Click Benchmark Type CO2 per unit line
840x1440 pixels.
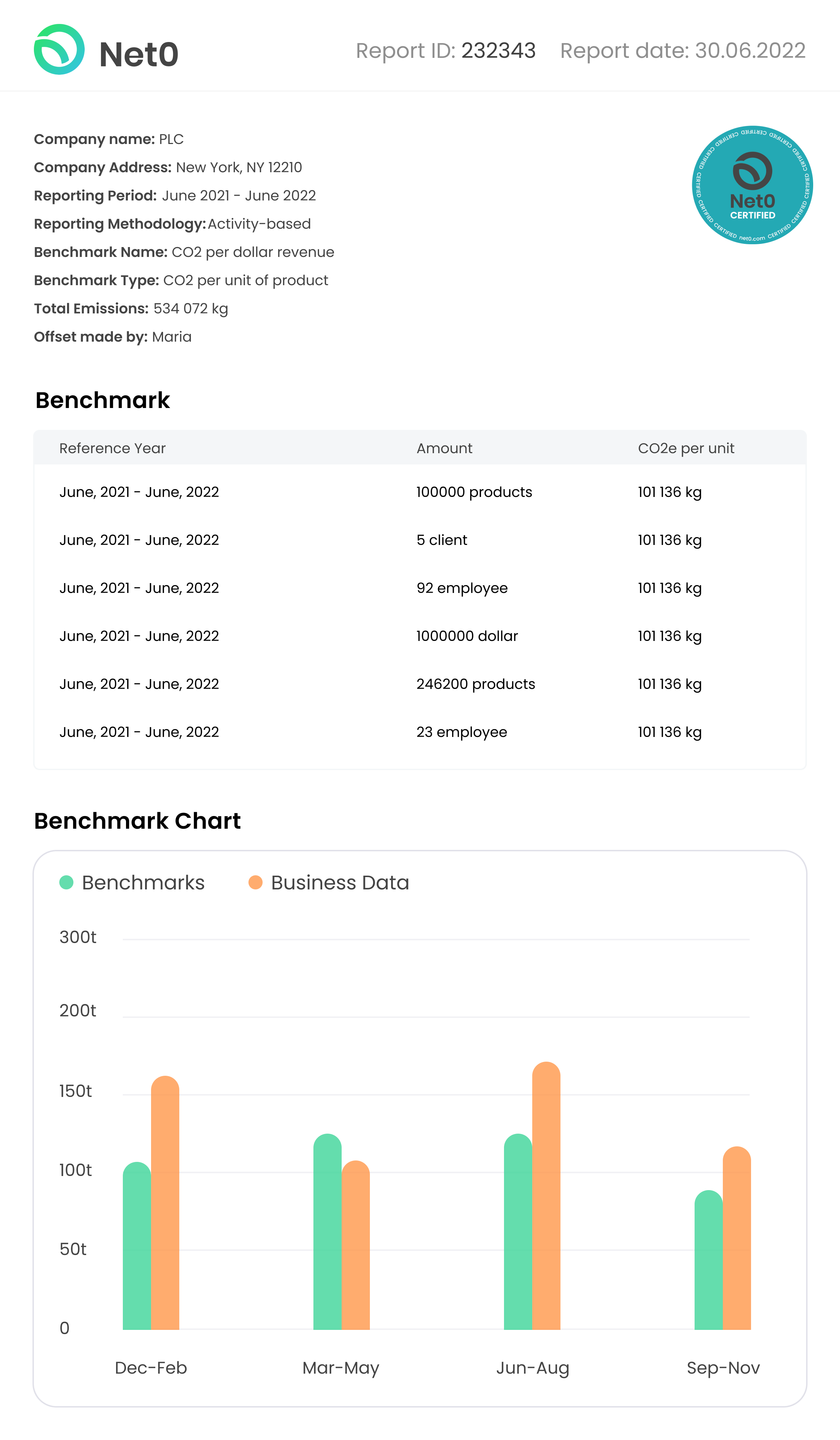tap(181, 281)
